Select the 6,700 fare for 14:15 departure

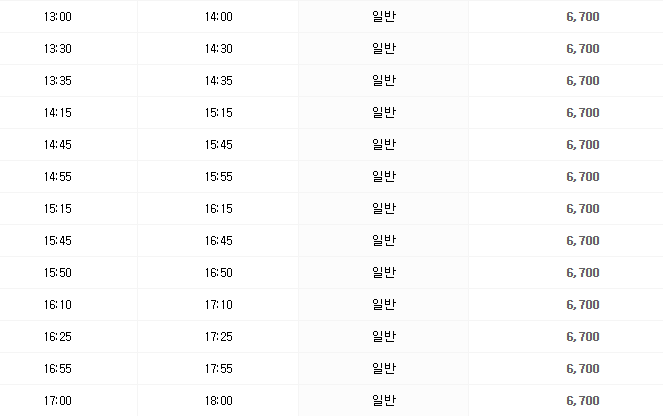coord(582,113)
